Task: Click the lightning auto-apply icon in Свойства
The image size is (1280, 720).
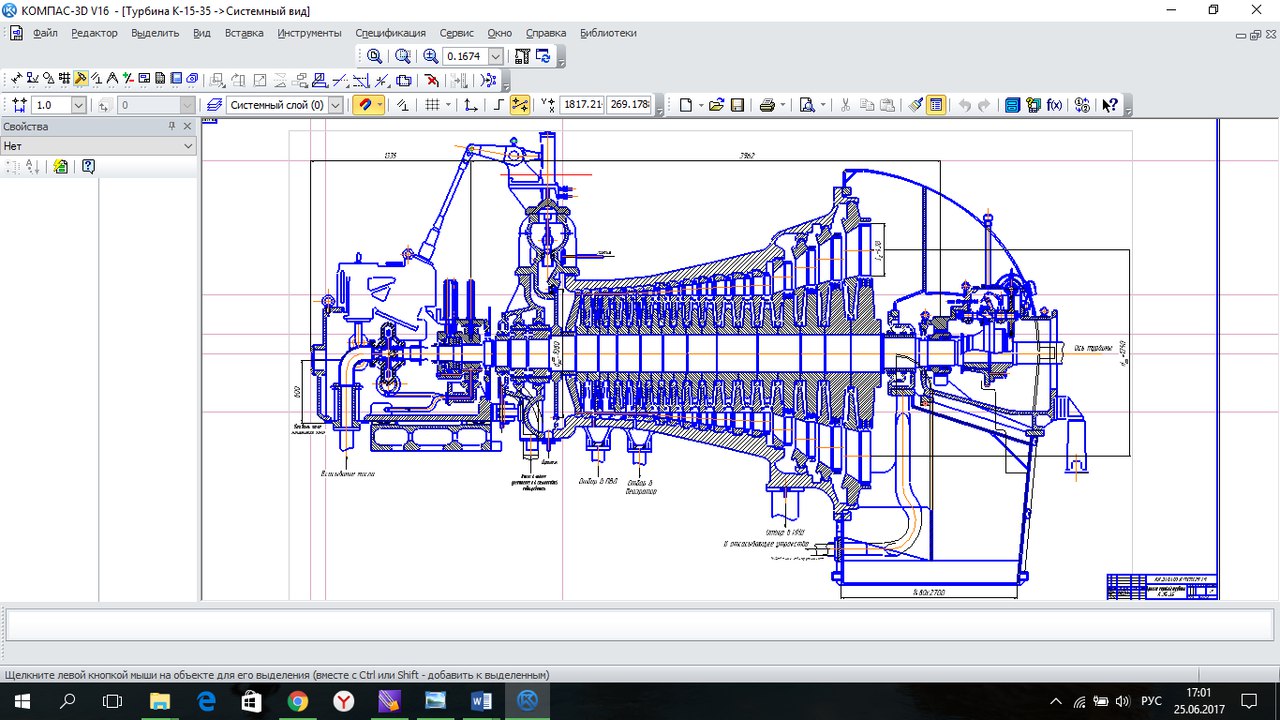Action: tap(61, 166)
